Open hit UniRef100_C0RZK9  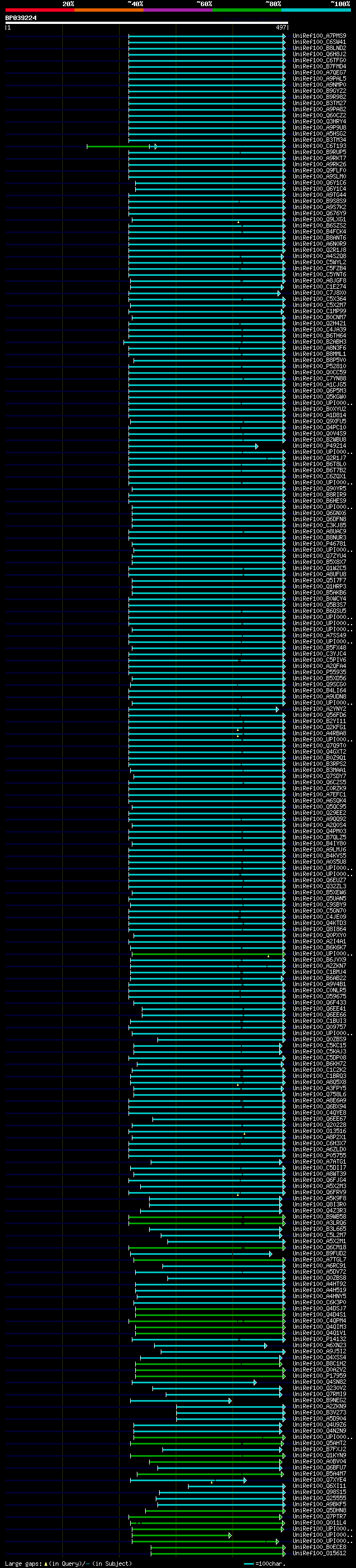click(x=319, y=789)
